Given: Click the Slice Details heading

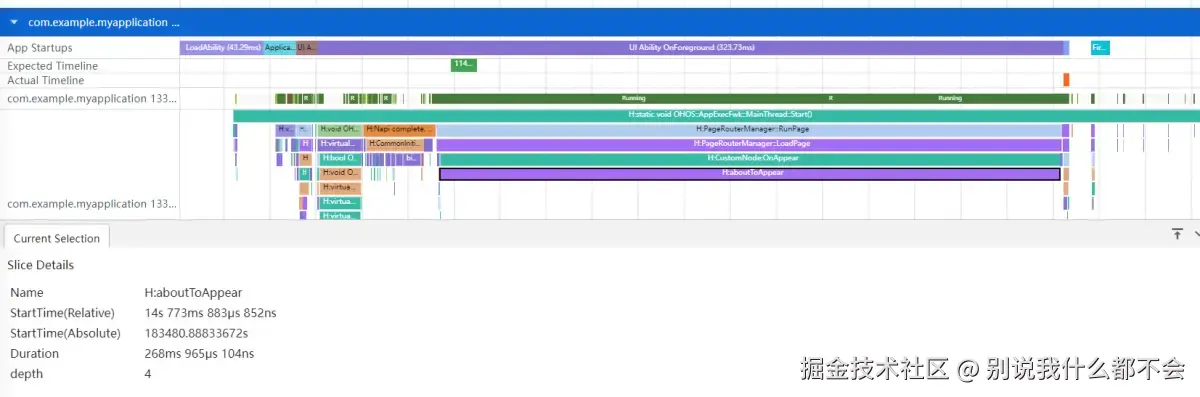Looking at the screenshot, I should [x=40, y=265].
